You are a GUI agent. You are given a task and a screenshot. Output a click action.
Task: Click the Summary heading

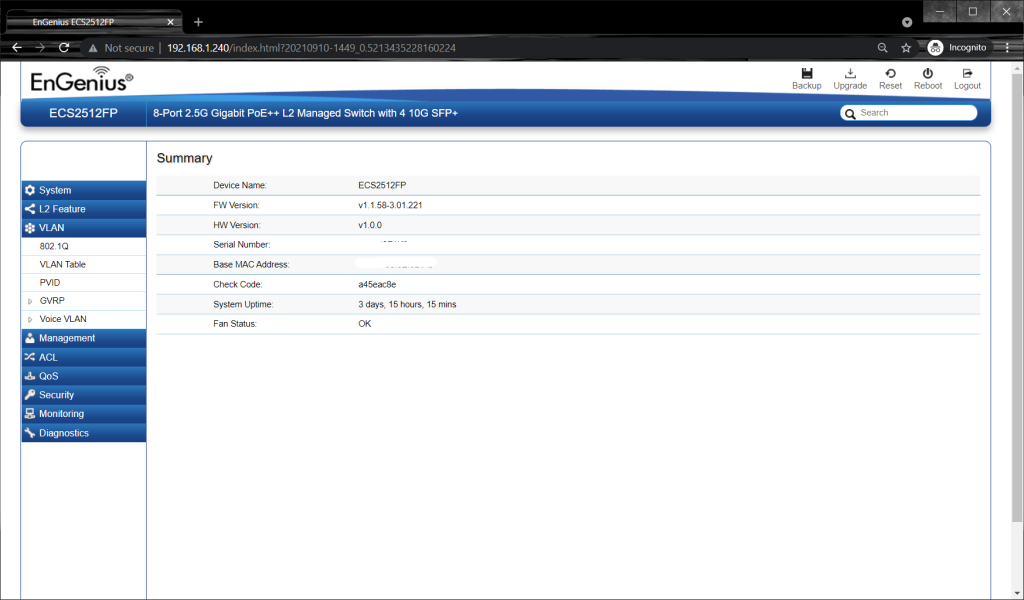tap(184, 158)
